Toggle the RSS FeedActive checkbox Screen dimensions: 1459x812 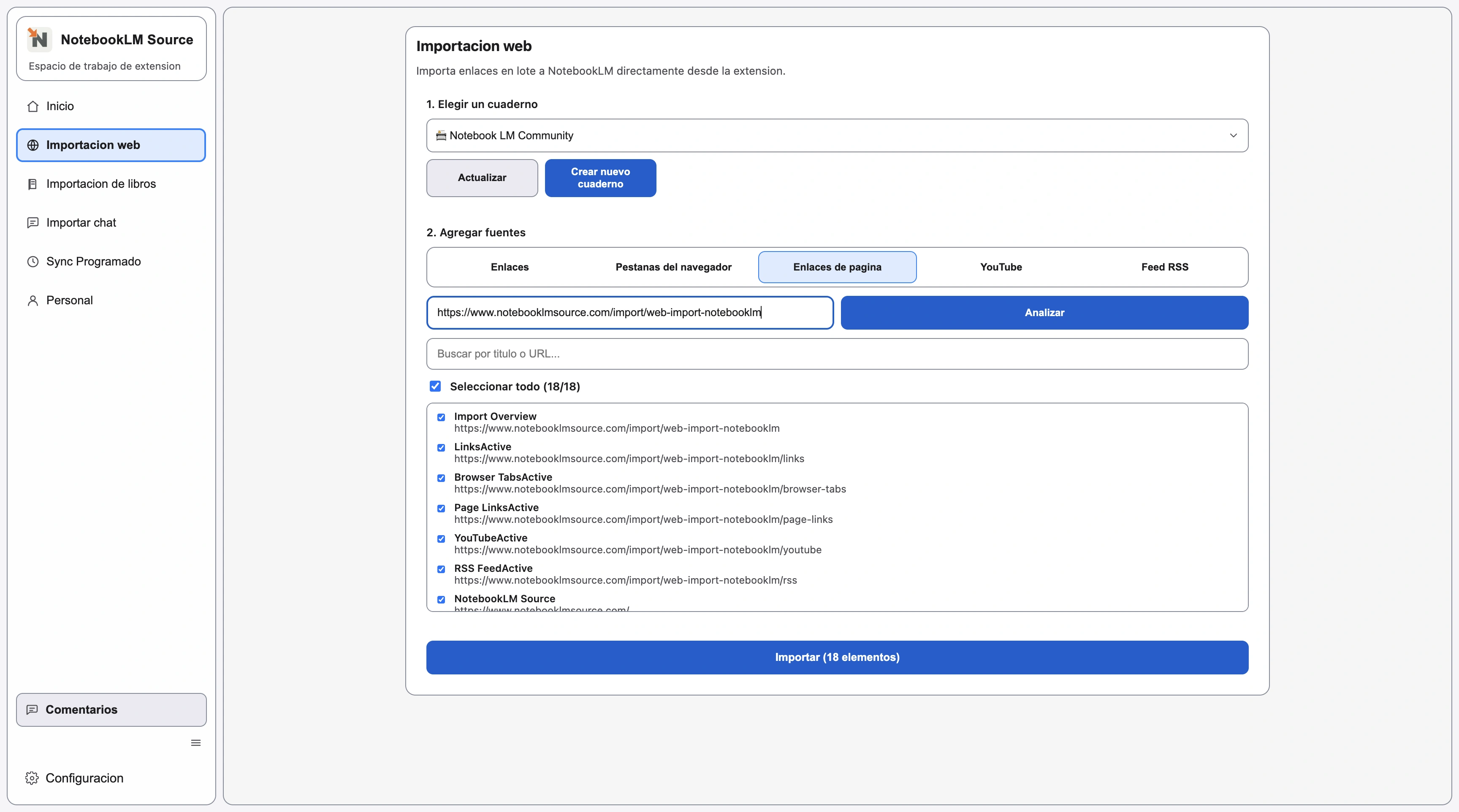[441, 569]
